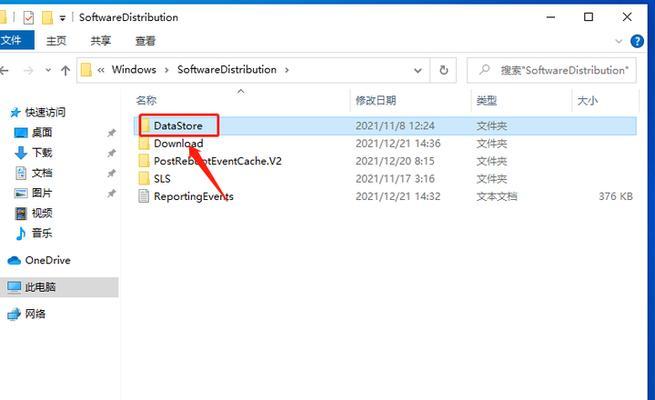This screenshot has width=655, height=400.
Task: Open 文档 in quick access
Action: (x=42, y=173)
